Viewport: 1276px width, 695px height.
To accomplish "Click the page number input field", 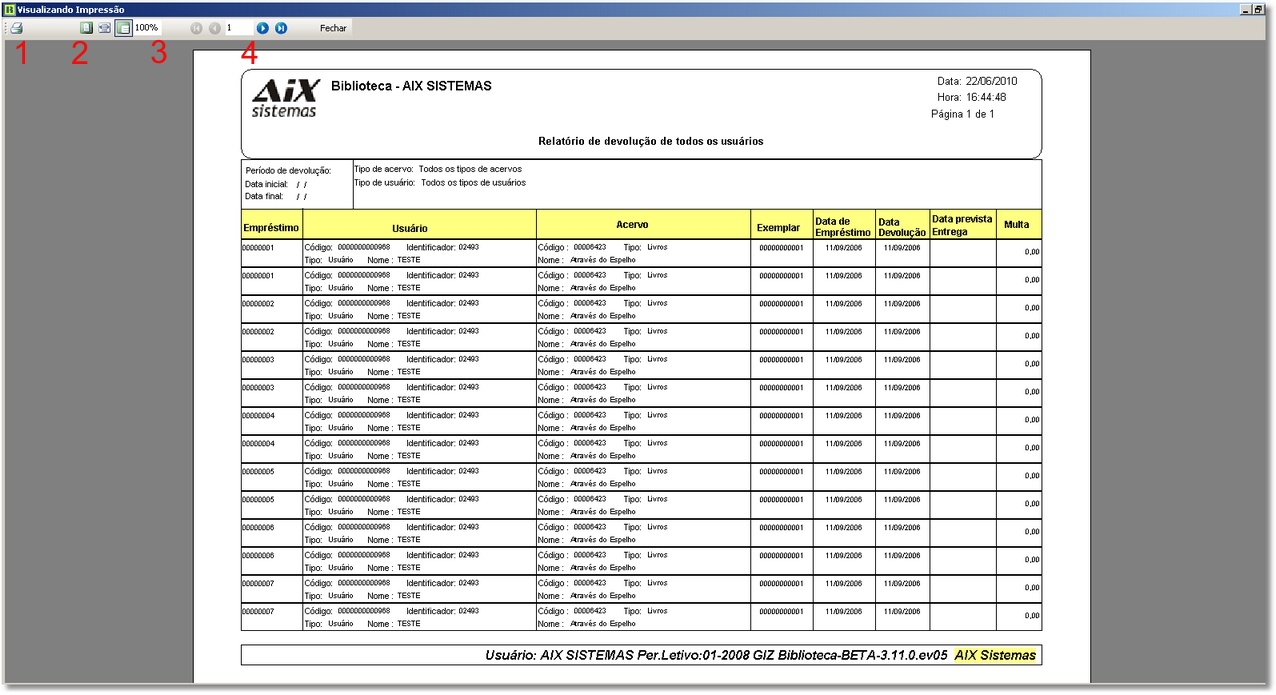I will coord(238,28).
